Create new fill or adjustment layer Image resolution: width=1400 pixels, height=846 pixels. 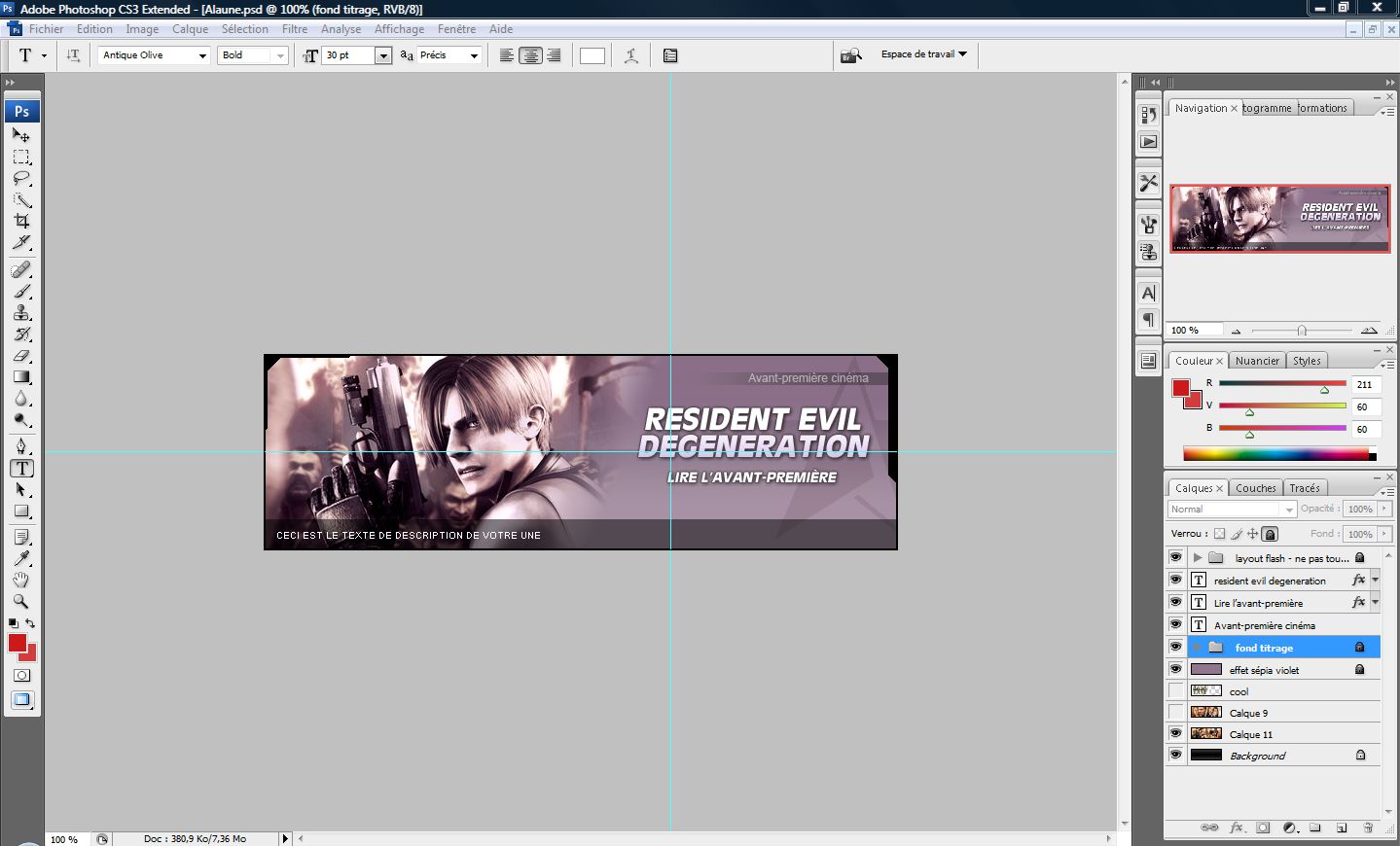click(x=1290, y=828)
